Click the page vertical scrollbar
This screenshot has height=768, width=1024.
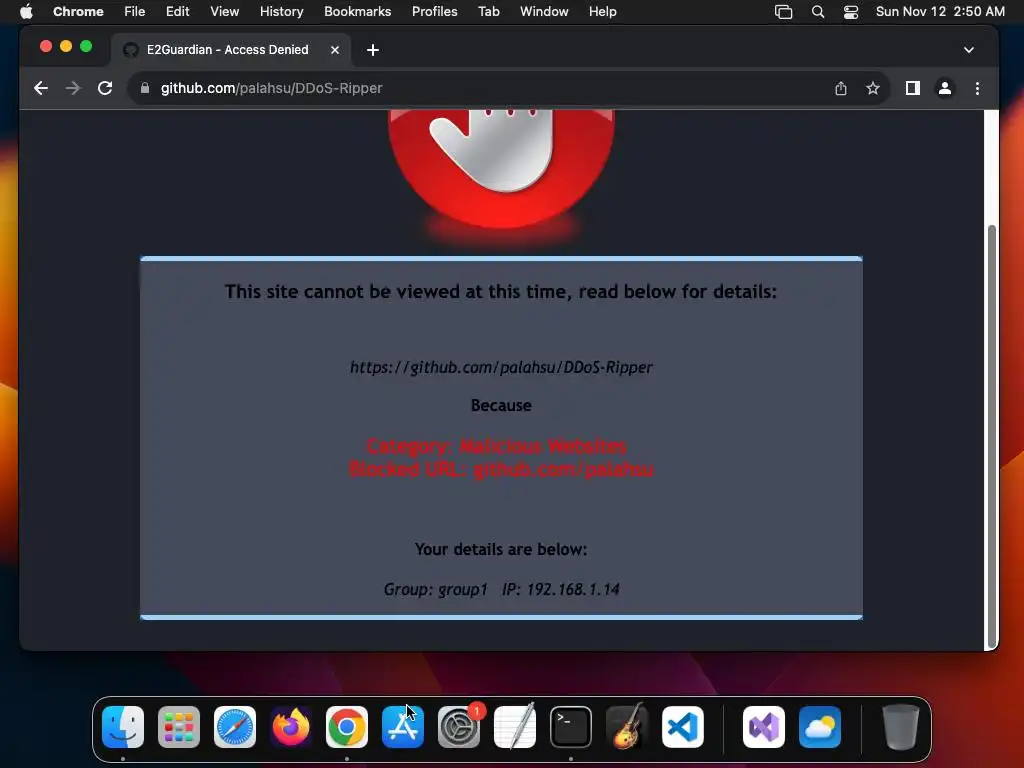point(991,436)
